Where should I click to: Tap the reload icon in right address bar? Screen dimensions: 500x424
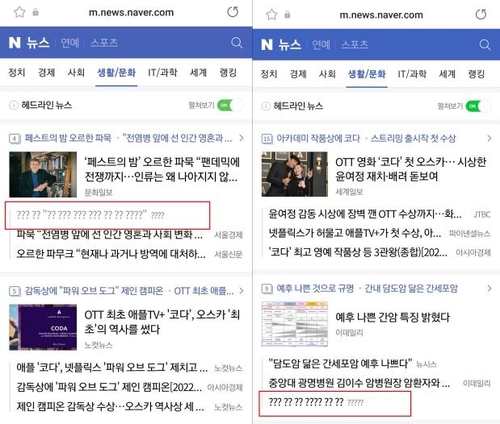pos(481,14)
